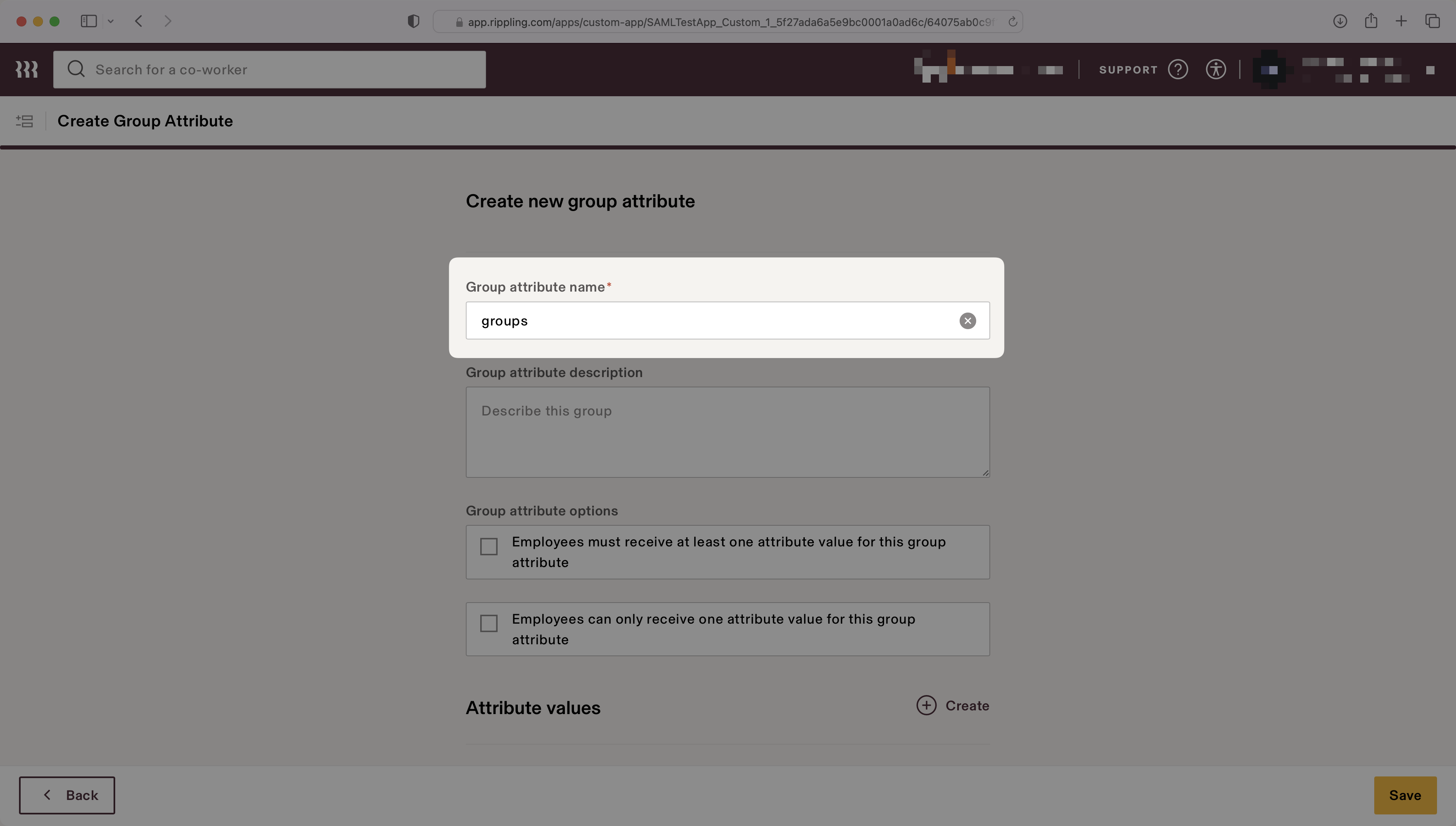Open accessibility options icon
The height and width of the screenshot is (826, 1456).
[x=1216, y=69]
